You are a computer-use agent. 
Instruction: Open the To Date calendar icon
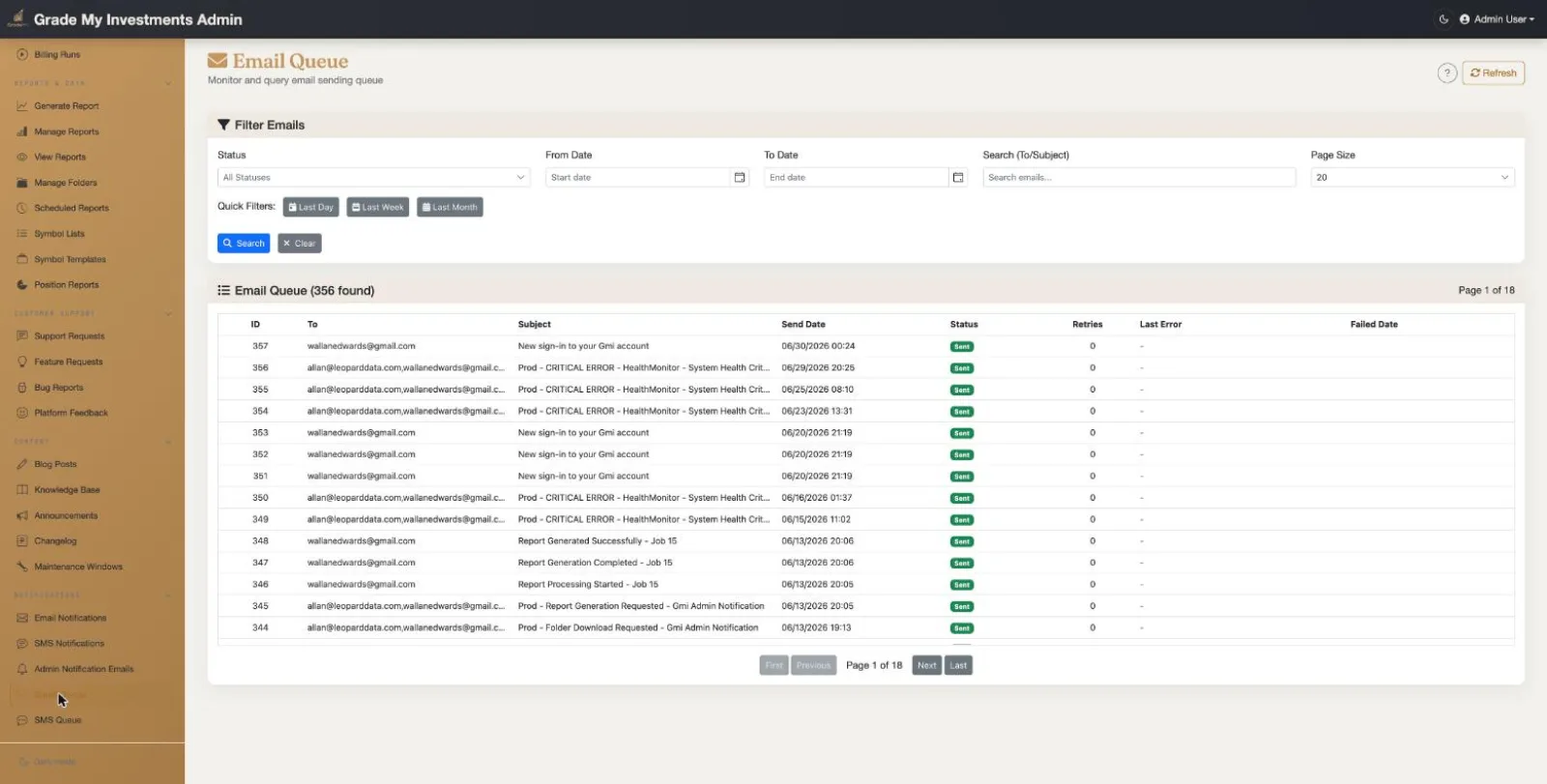[958, 178]
